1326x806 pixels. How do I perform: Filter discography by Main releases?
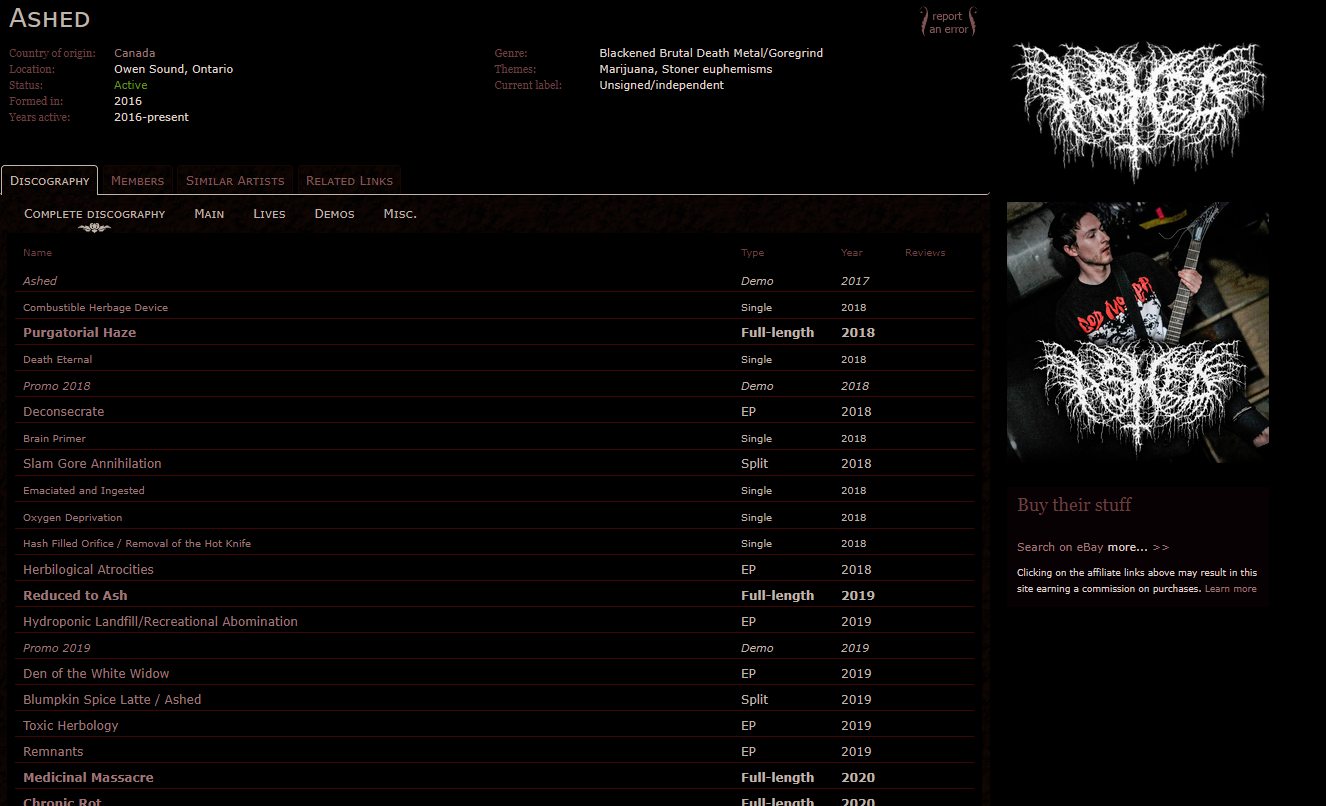[209, 214]
